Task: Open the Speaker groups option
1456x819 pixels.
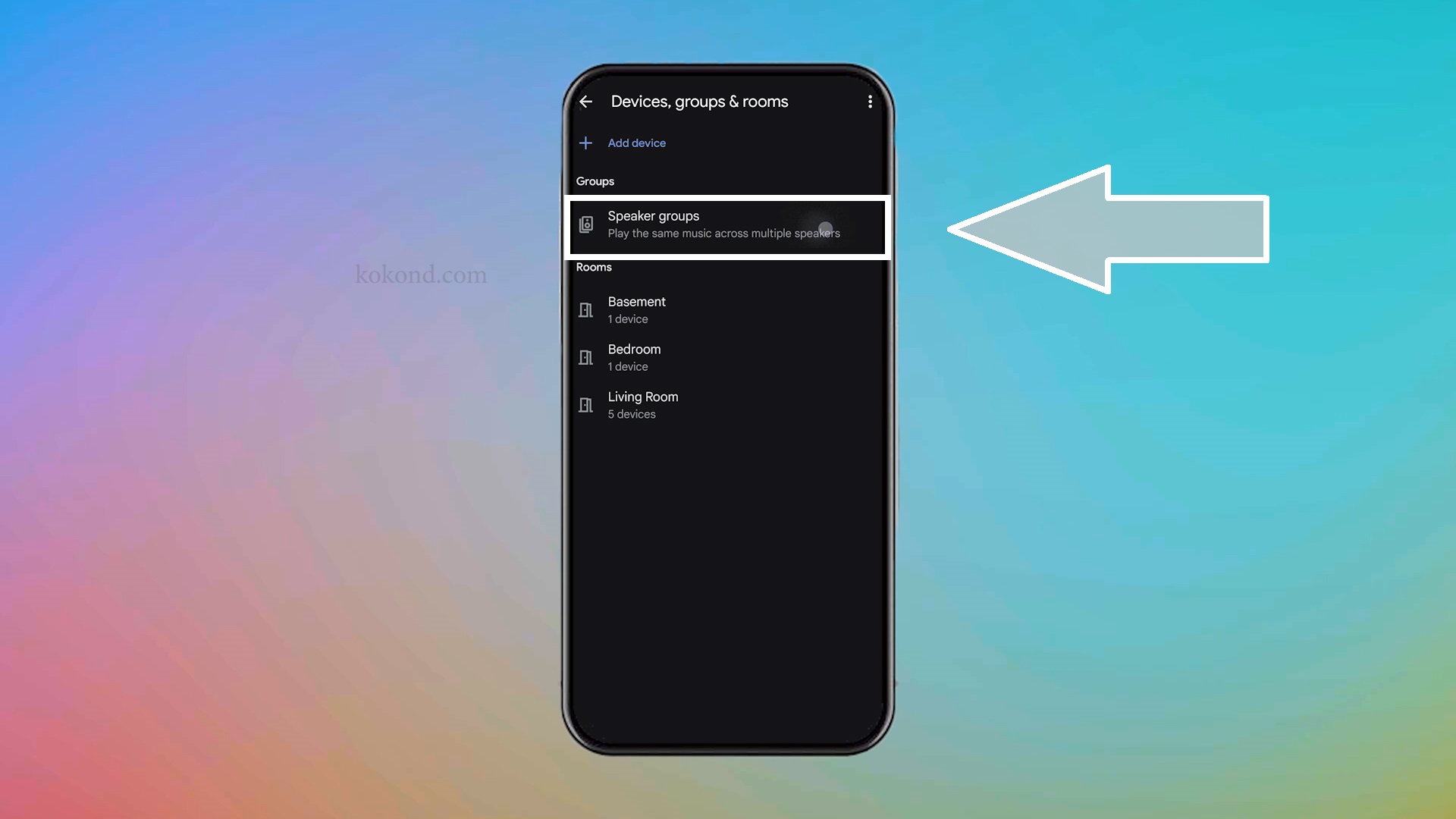Action: click(727, 223)
